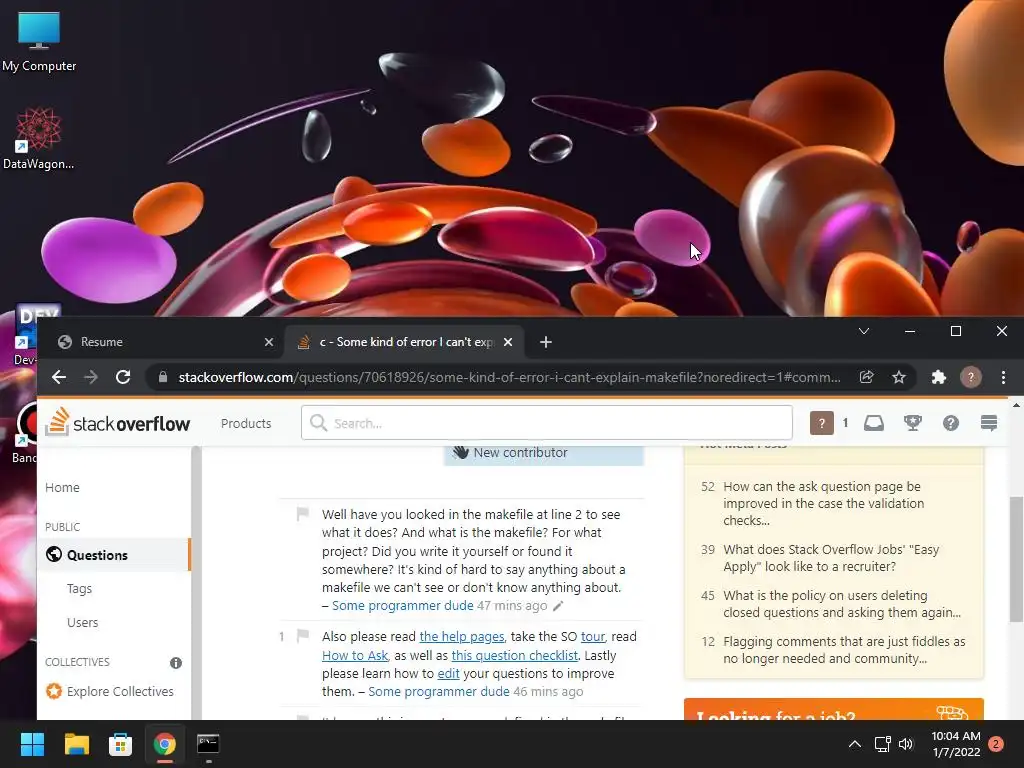Image resolution: width=1024 pixels, height=768 pixels.
Task: Open Tags in left sidebar
Action: pos(79,588)
